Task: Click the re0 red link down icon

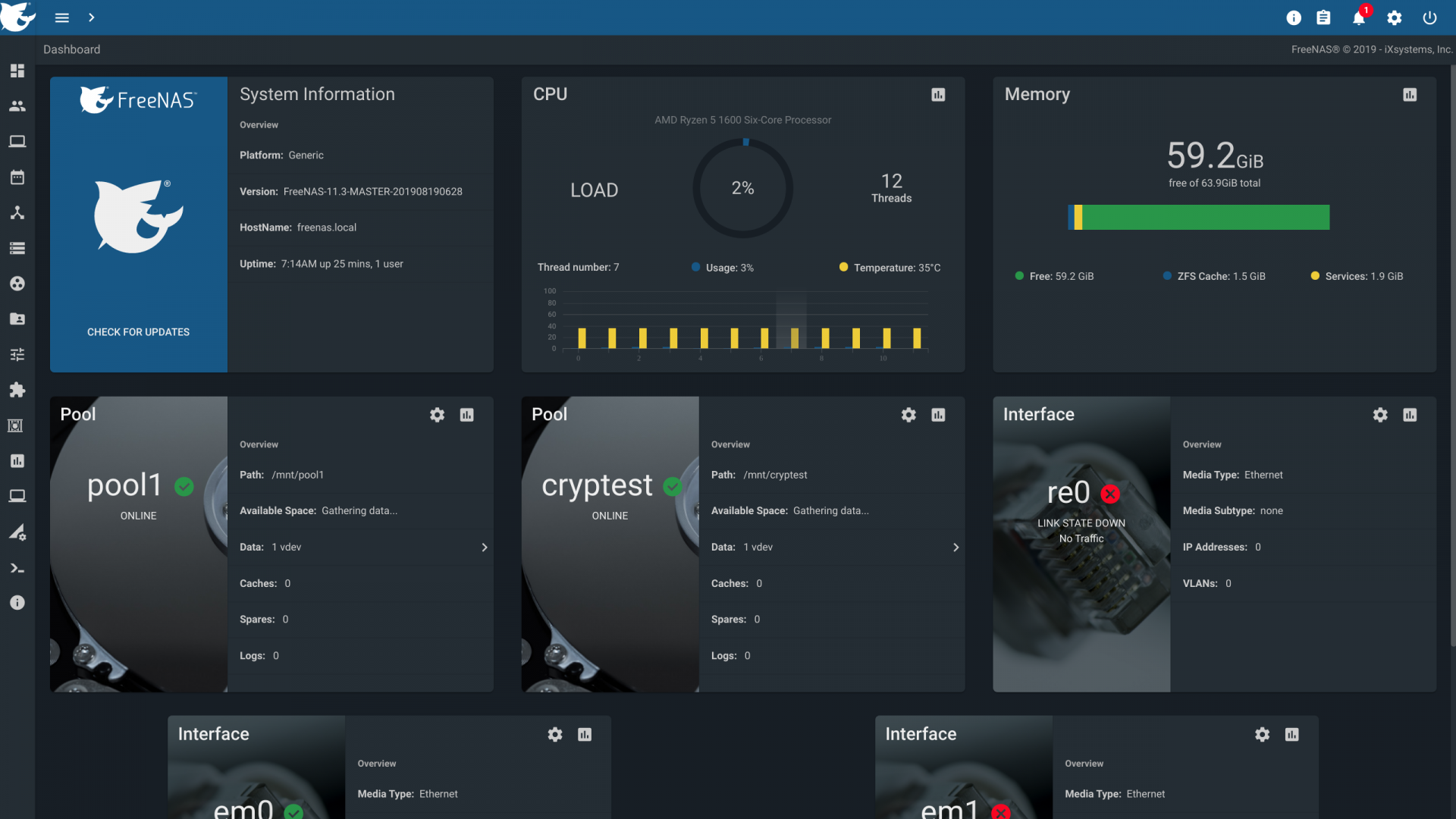Action: coord(1110,494)
